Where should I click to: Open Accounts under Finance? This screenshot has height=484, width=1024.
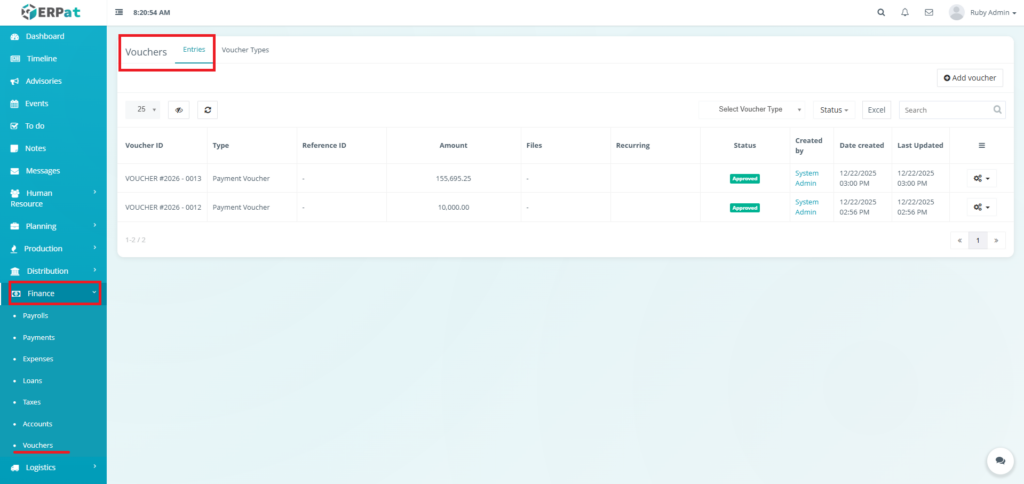pos(37,424)
